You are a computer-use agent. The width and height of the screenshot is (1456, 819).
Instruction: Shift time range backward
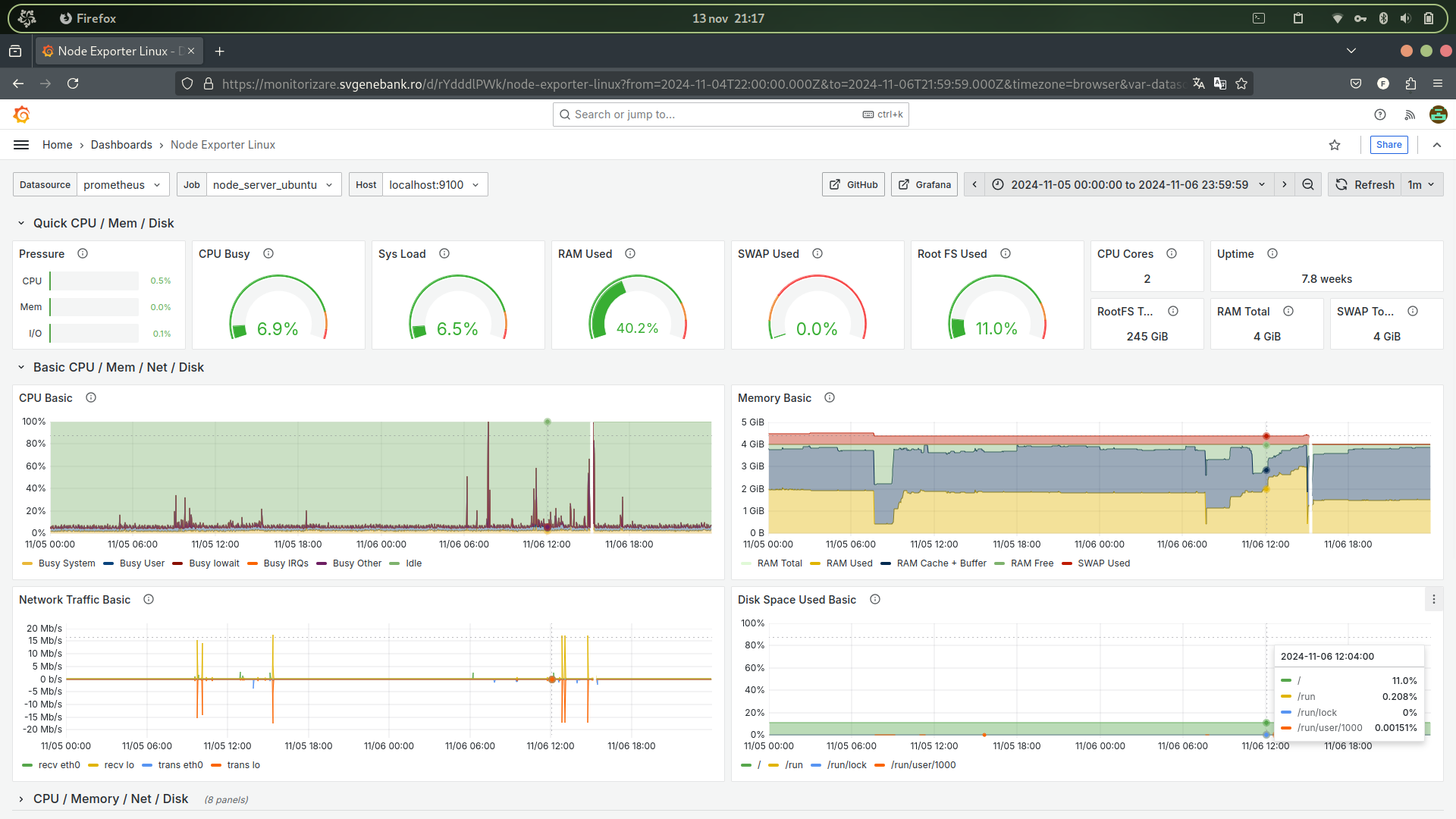(974, 184)
